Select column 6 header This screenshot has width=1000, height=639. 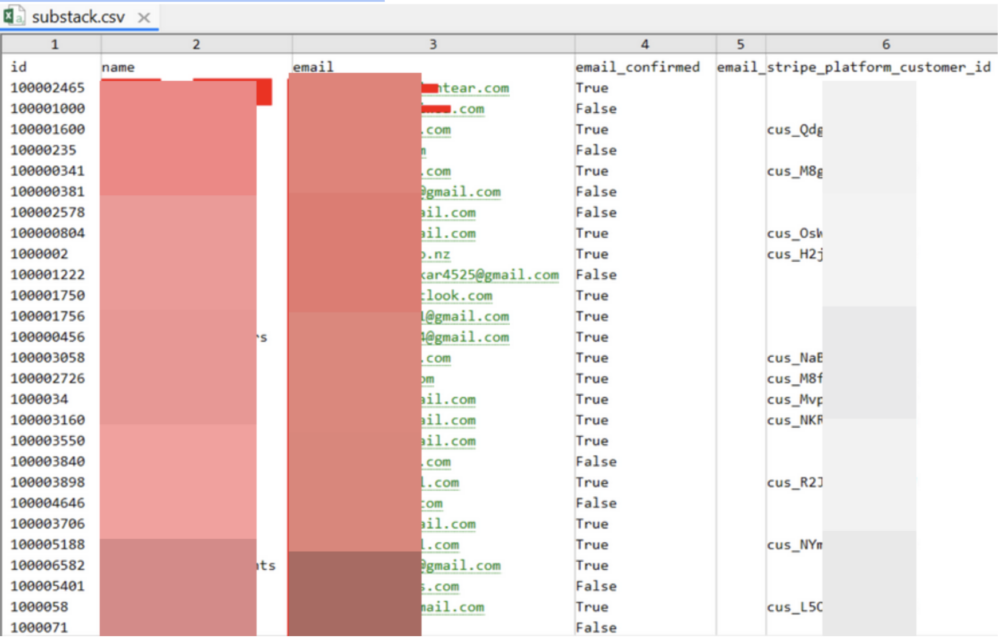pyautogui.click(x=885, y=45)
